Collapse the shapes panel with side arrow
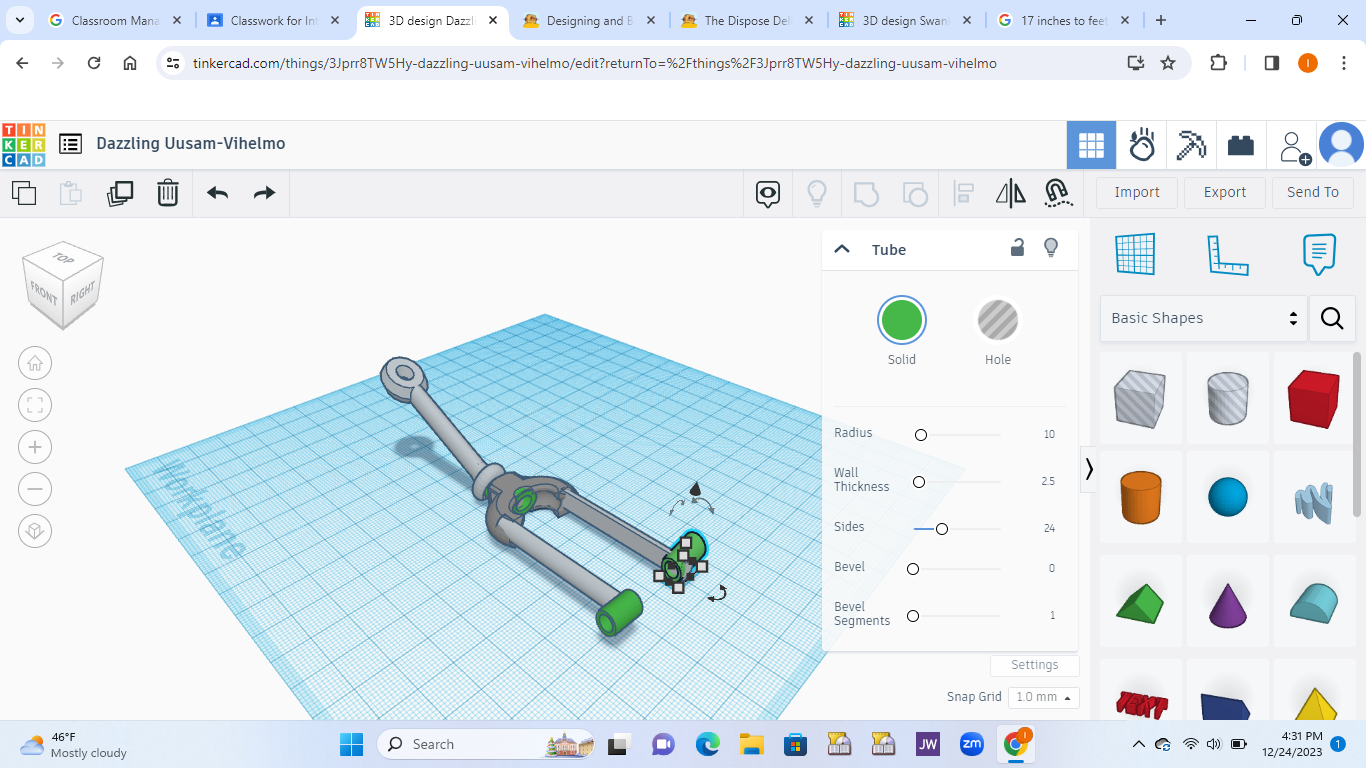 (x=1089, y=468)
